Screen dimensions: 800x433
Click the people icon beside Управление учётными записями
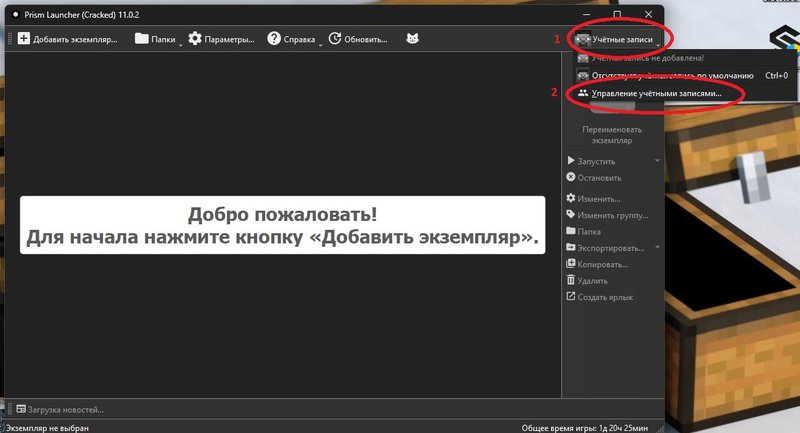click(x=583, y=93)
